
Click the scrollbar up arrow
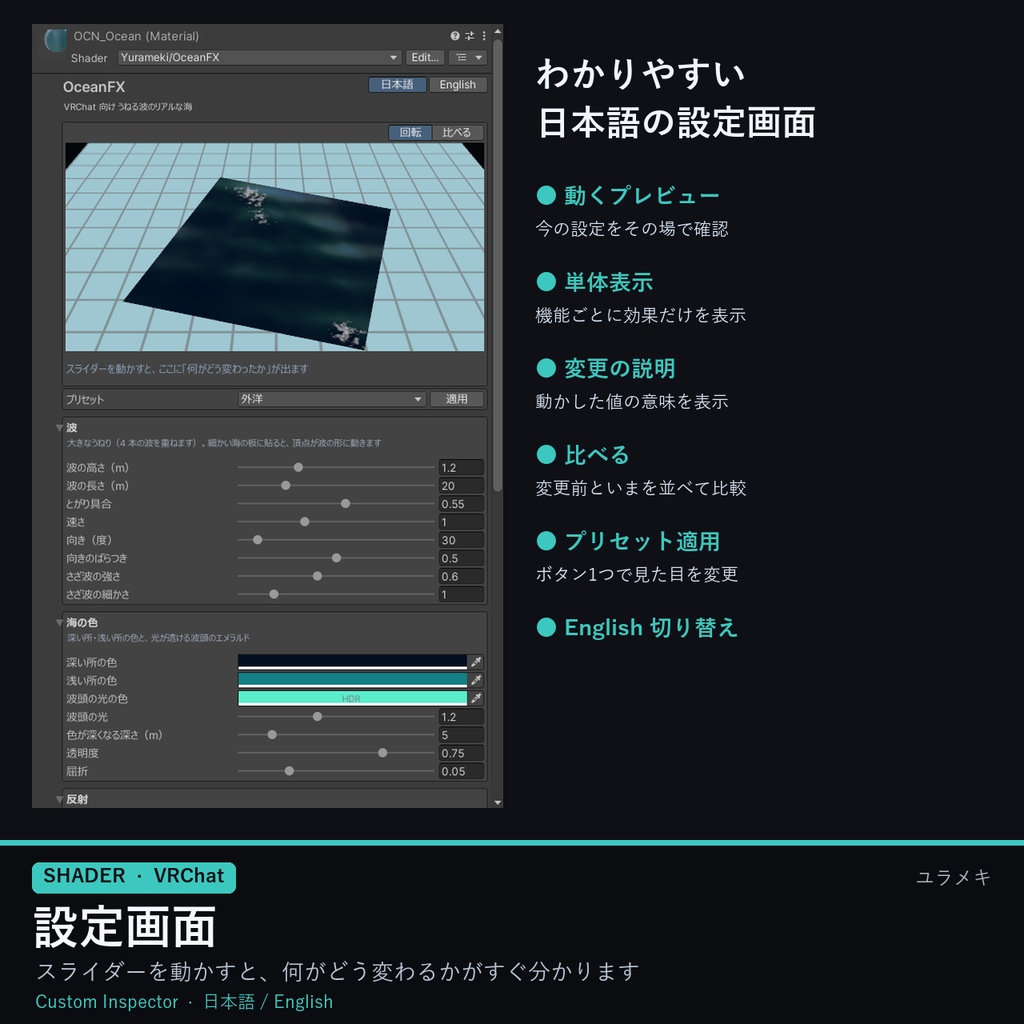coord(498,31)
